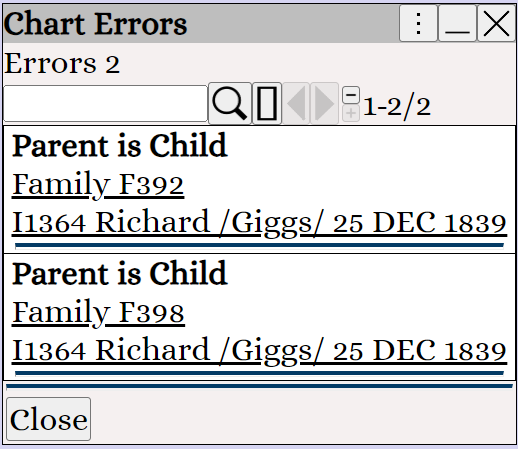This screenshot has width=518, height=449.
Task: Decrease page size with minus button
Action: tap(351, 95)
